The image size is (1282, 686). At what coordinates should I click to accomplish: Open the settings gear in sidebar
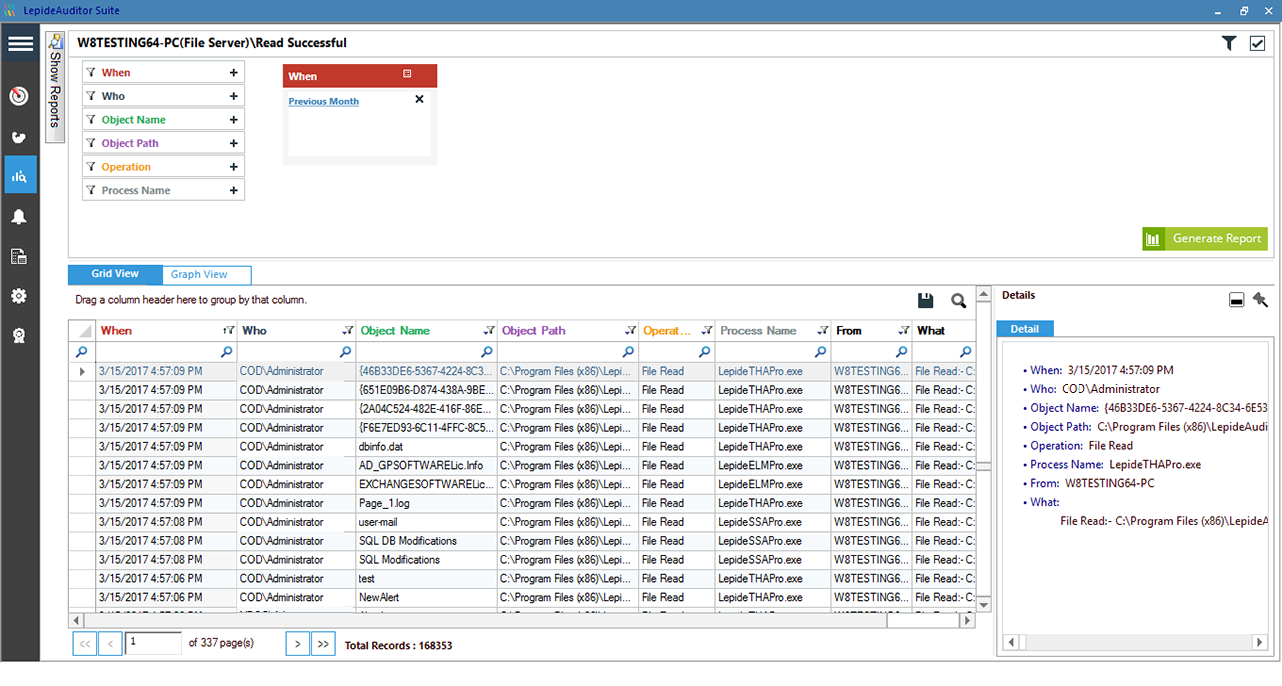[x=19, y=296]
